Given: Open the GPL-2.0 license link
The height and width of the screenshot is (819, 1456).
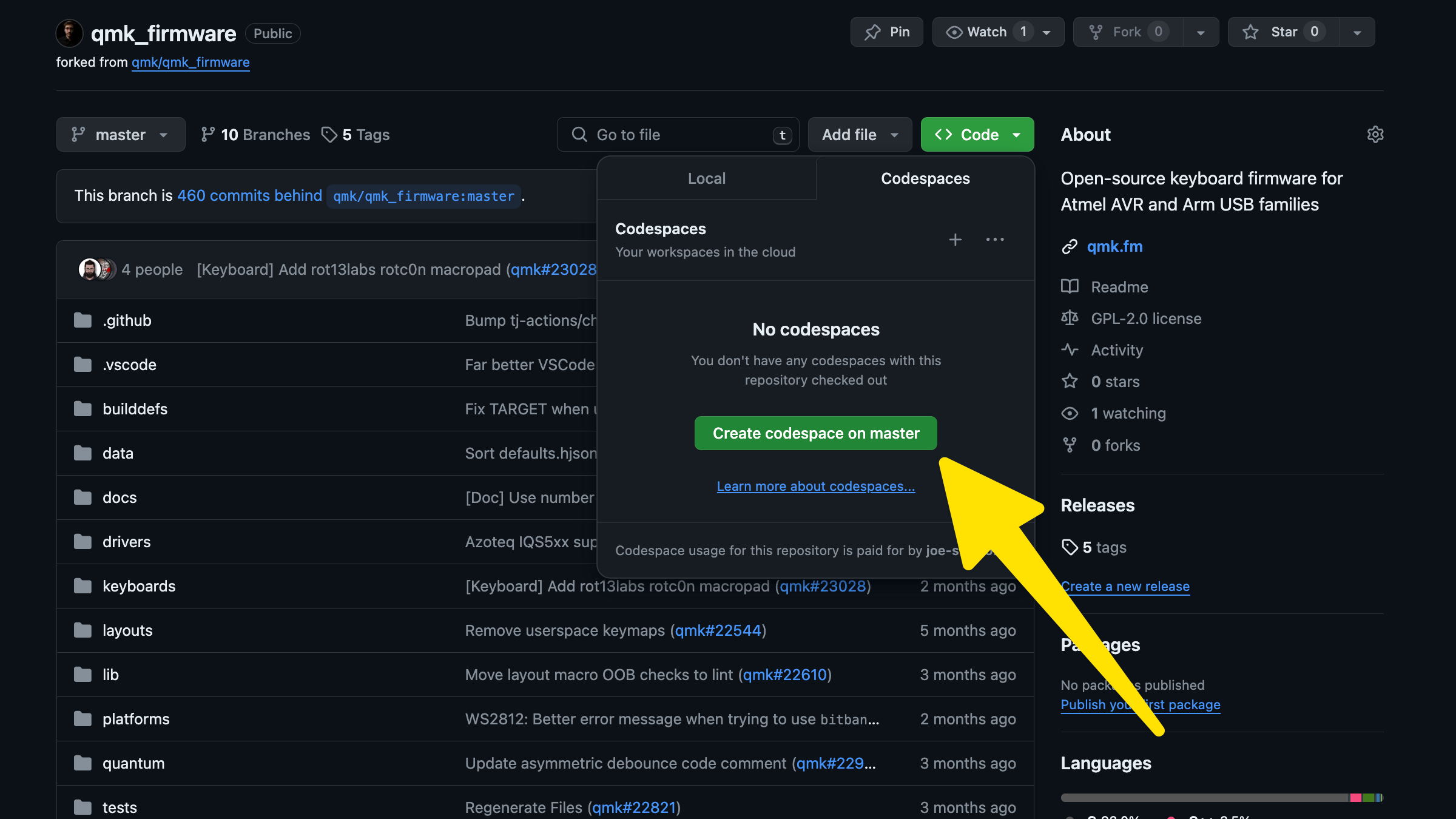Looking at the screenshot, I should click(1146, 318).
